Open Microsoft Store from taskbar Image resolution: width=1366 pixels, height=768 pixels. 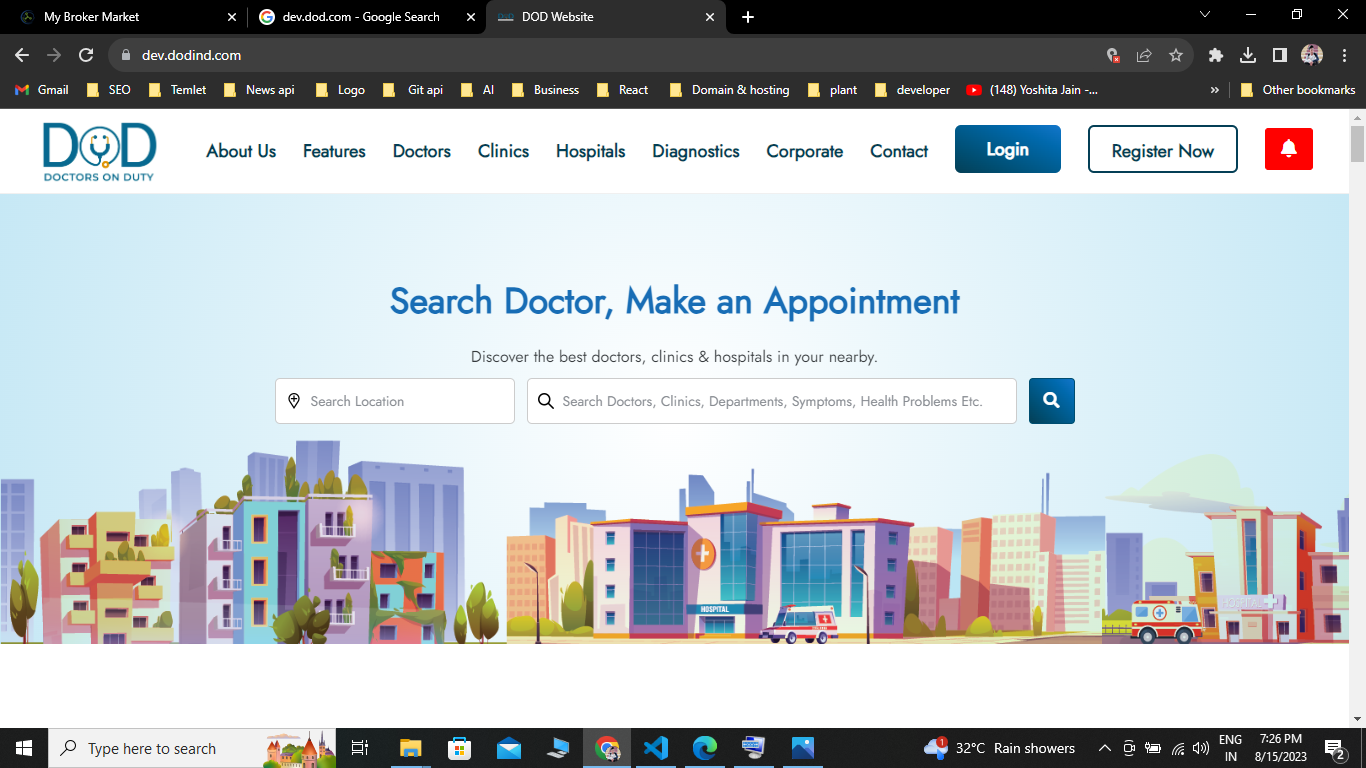[x=459, y=747]
